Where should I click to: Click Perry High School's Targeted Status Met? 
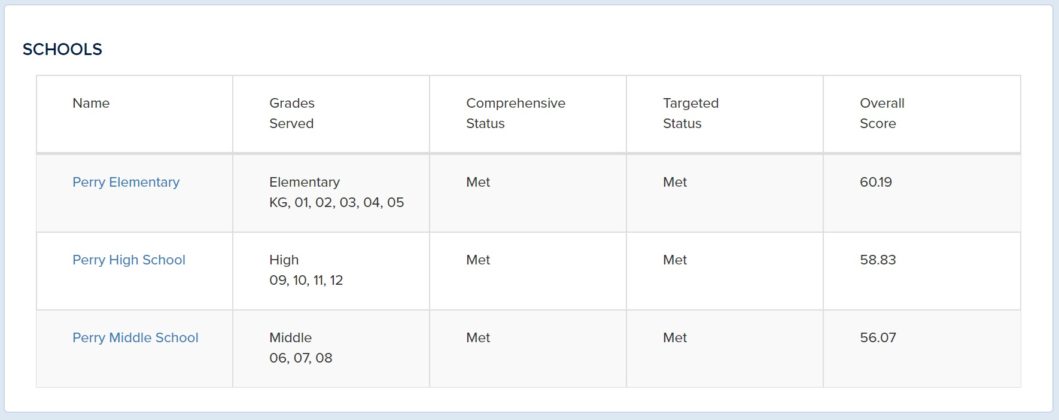(x=675, y=260)
